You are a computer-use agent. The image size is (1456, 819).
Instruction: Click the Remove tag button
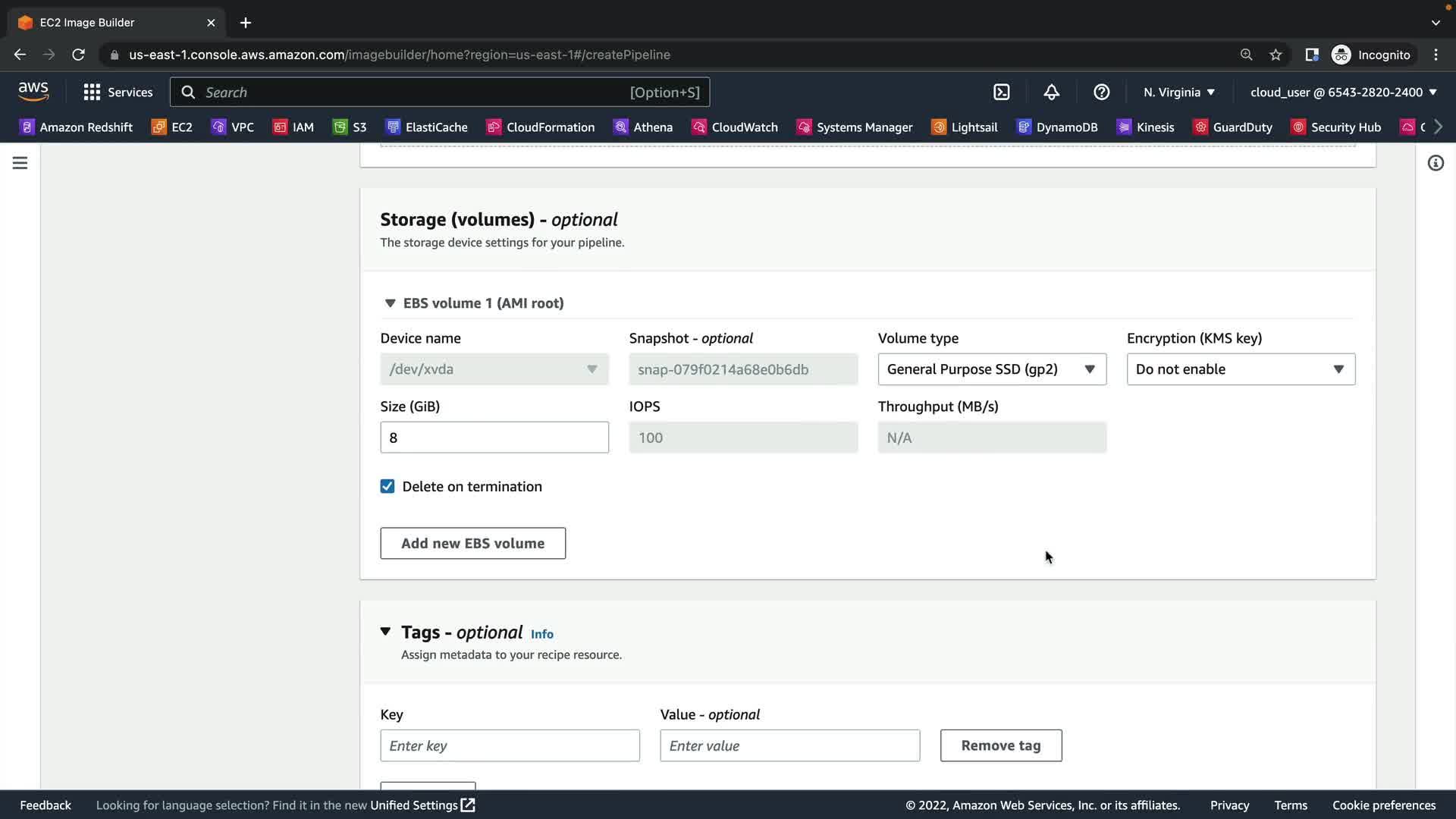1000,745
